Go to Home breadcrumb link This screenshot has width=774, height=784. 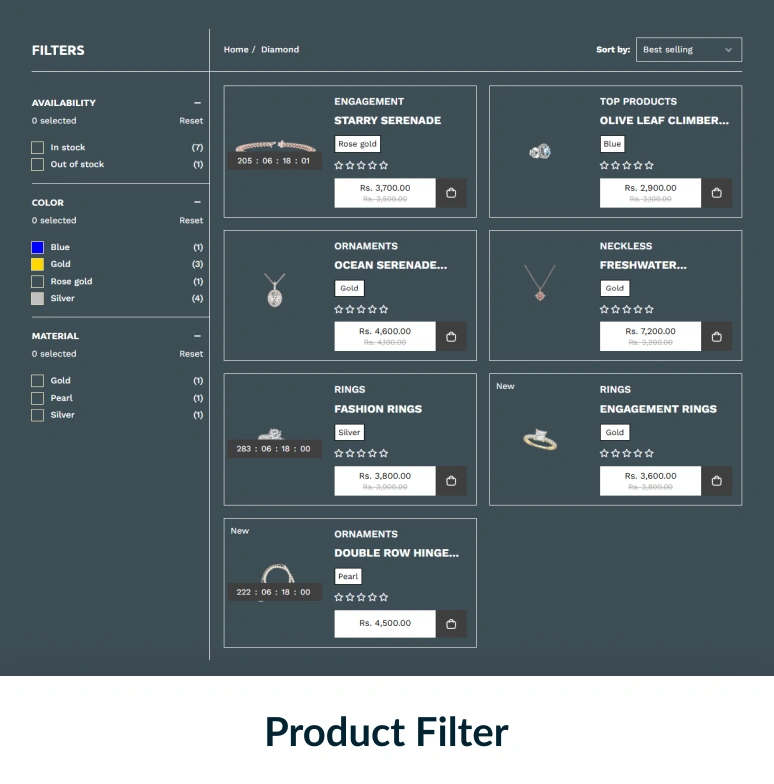point(236,50)
